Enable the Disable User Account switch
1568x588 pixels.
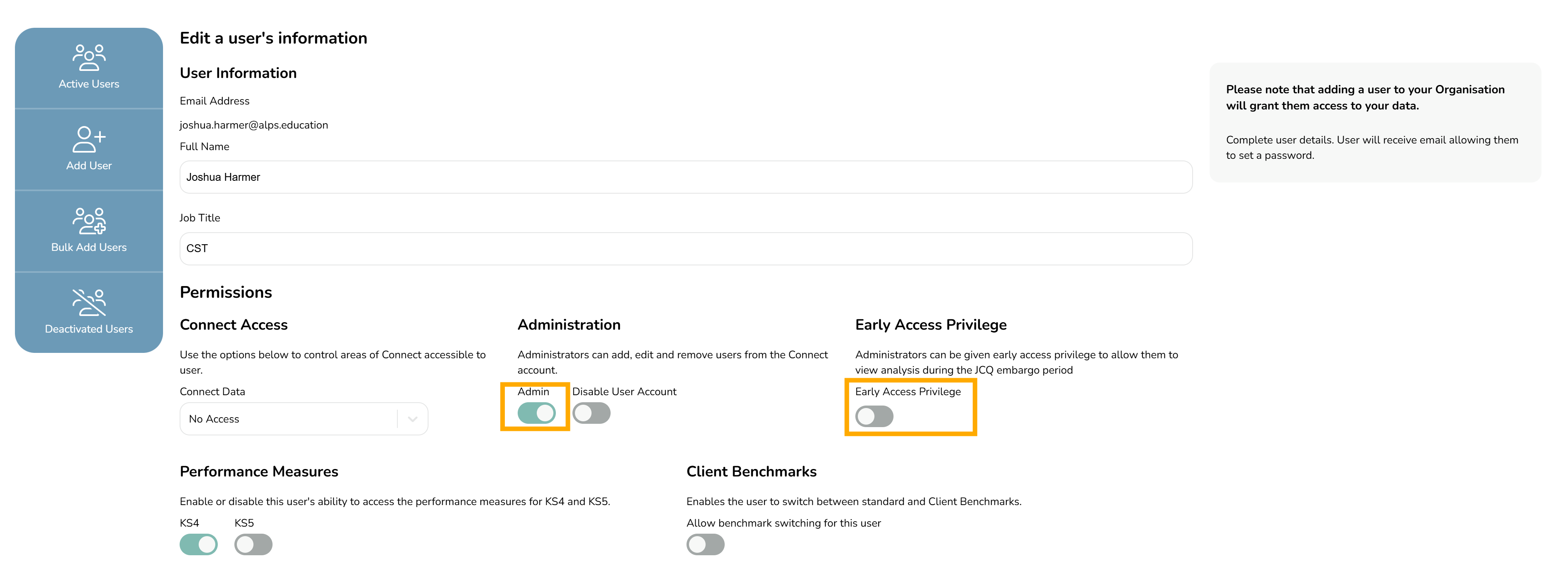point(591,413)
